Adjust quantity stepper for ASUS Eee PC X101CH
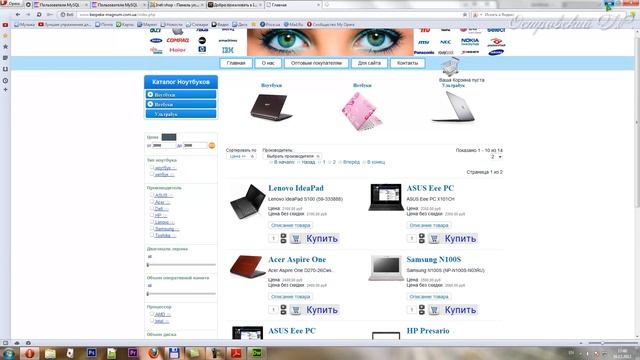Screen dimensions: 640x360 (x=422, y=238)
